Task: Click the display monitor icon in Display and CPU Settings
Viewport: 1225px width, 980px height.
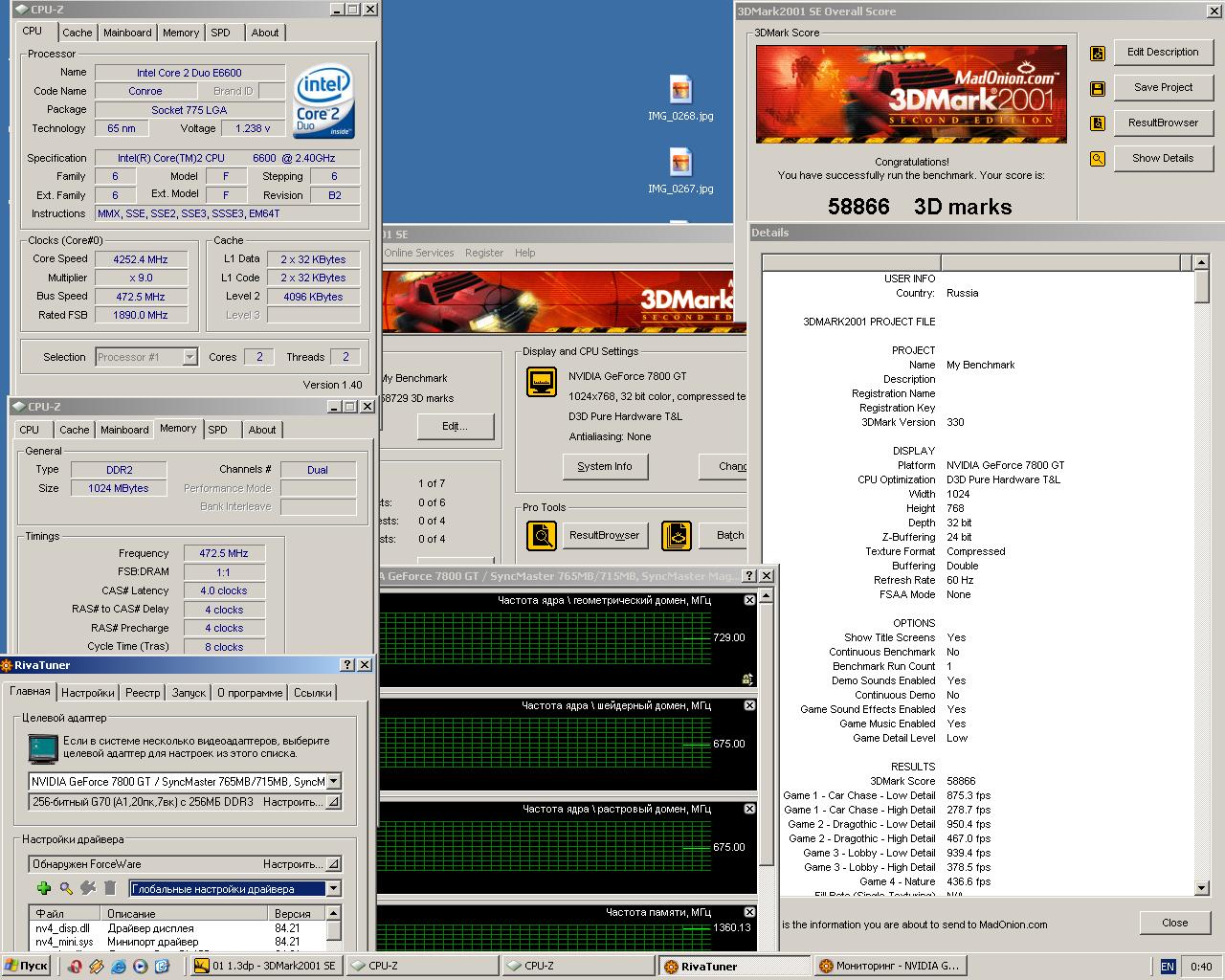Action: pyautogui.click(x=542, y=382)
